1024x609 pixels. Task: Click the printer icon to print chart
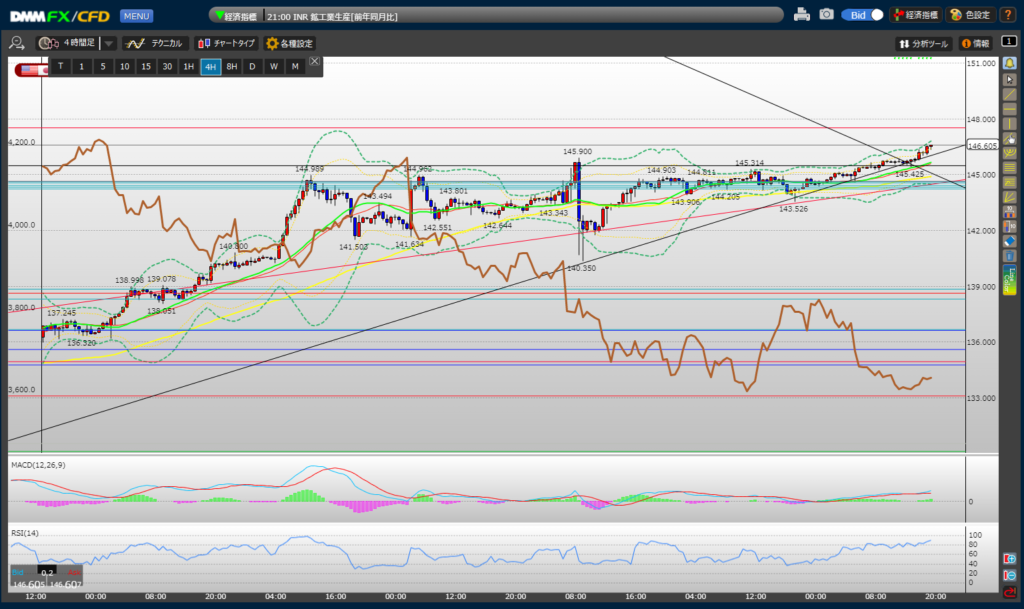(x=801, y=15)
